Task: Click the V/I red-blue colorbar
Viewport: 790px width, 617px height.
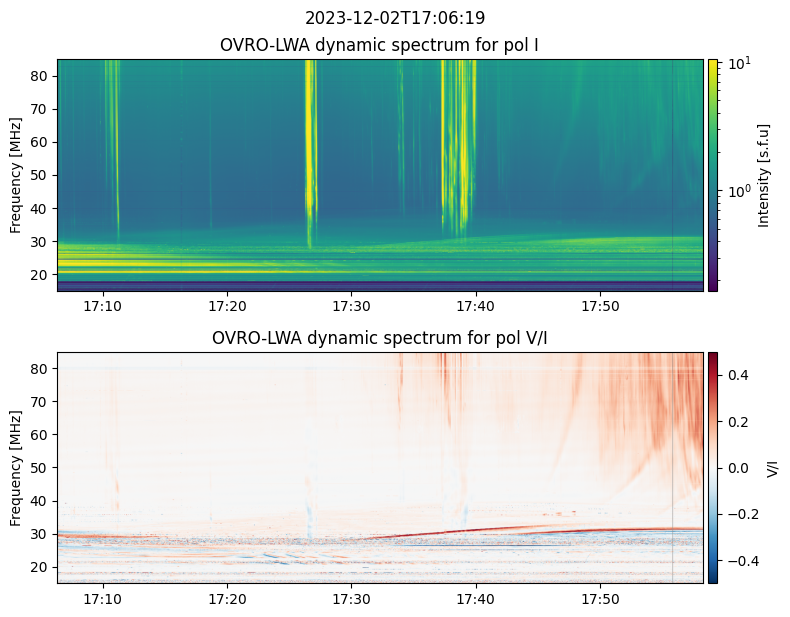Action: 713,468
